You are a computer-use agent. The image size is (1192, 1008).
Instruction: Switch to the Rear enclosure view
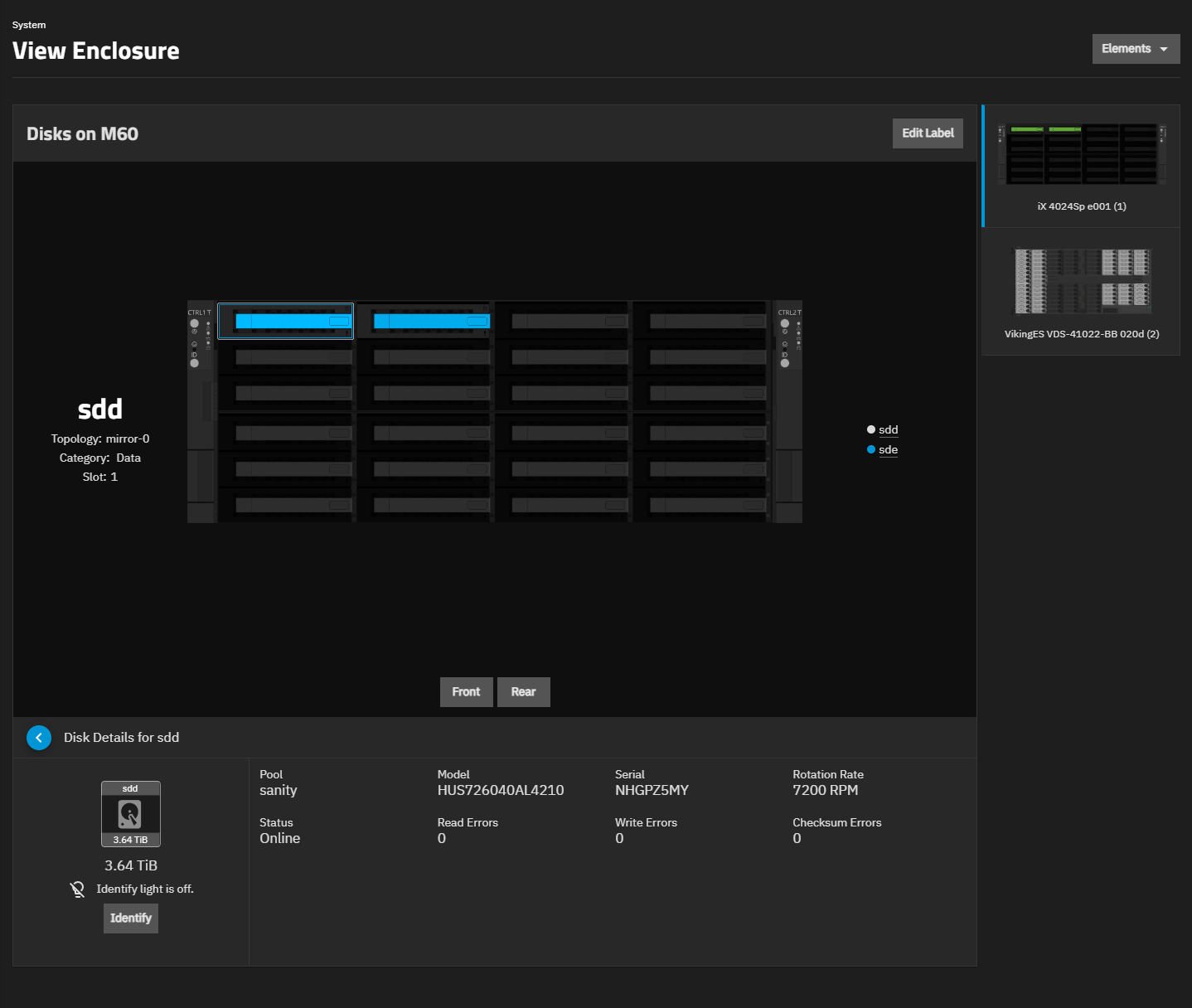(523, 692)
